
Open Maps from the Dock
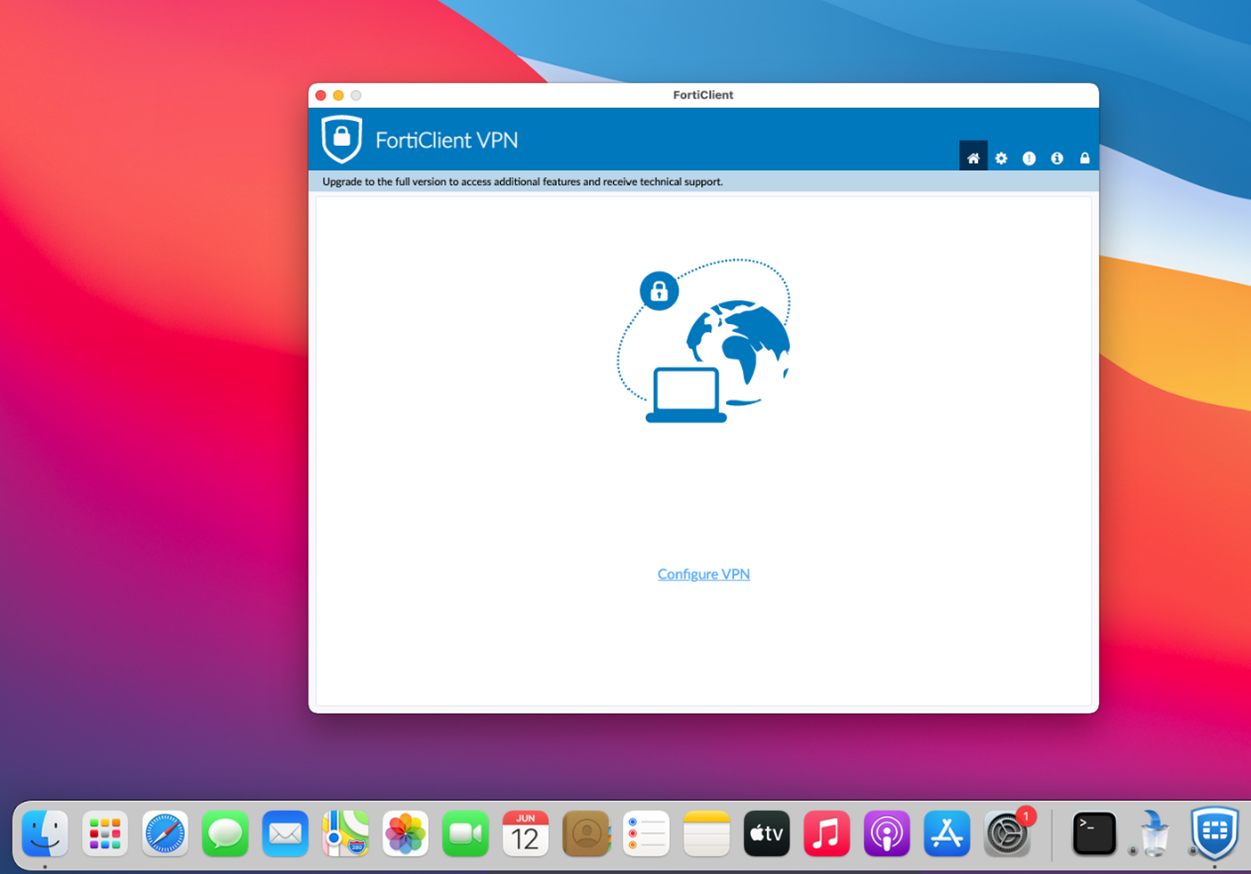345,833
